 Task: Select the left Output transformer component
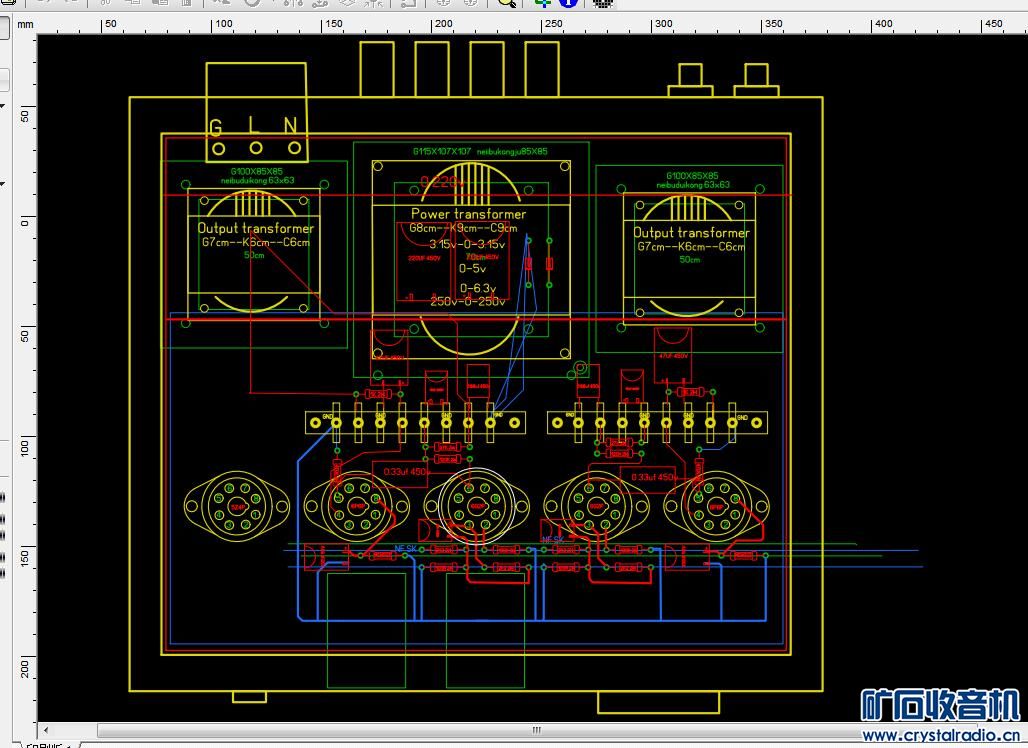coord(255,229)
